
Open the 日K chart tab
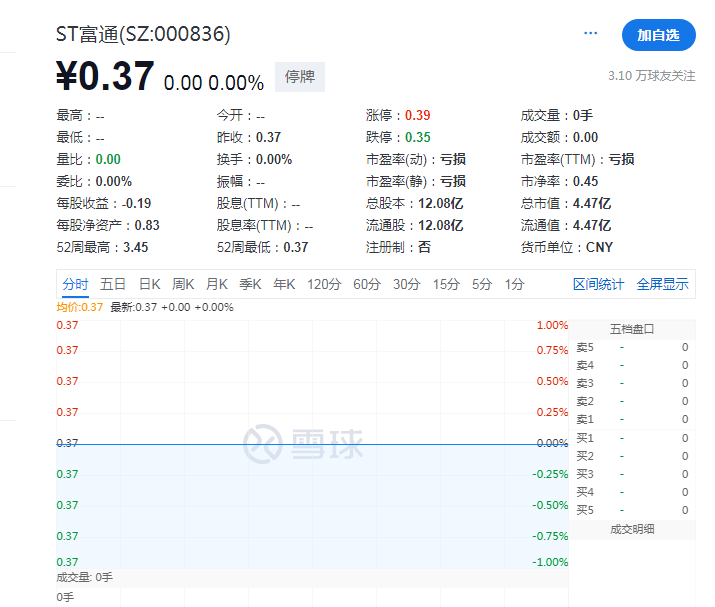(x=149, y=284)
